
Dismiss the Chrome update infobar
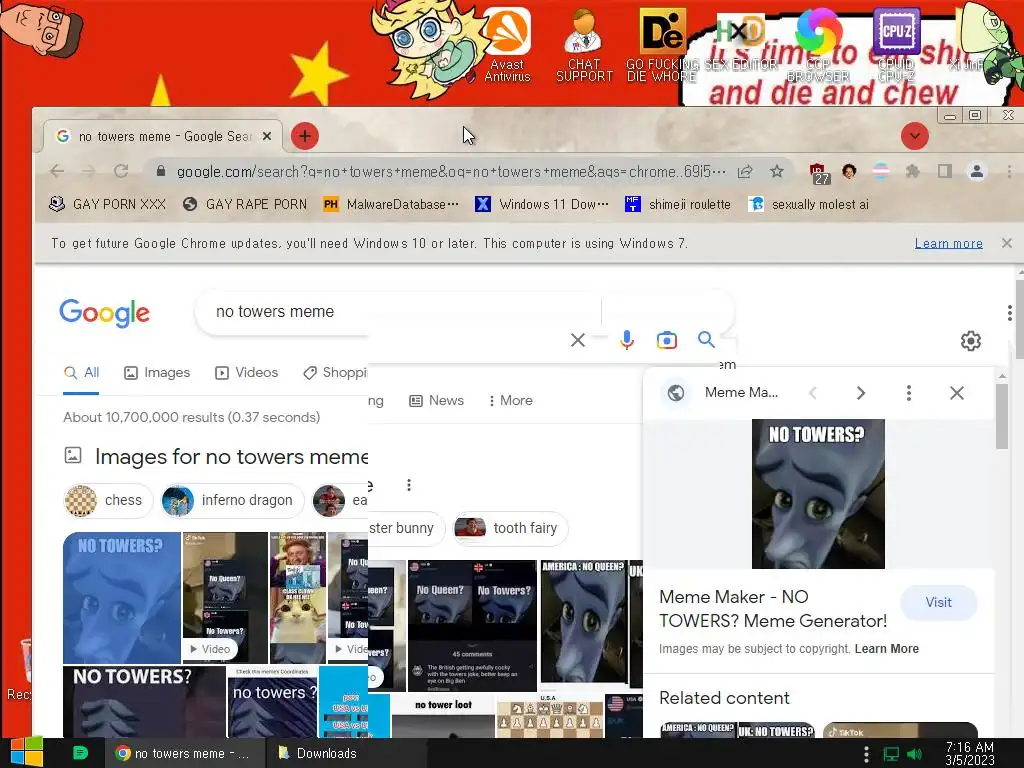(x=1006, y=243)
